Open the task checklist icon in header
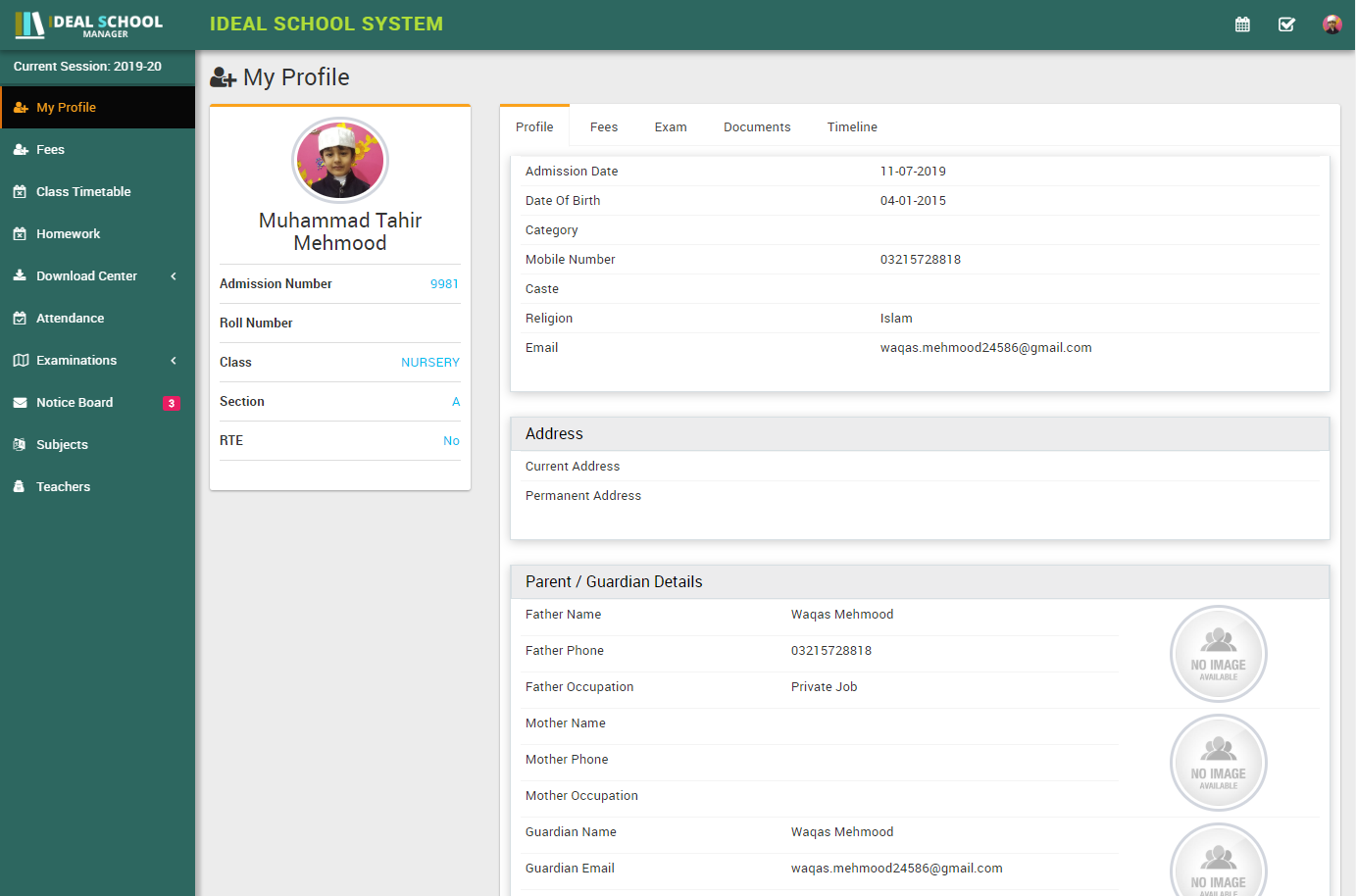The width and height of the screenshot is (1356, 896). [1287, 25]
